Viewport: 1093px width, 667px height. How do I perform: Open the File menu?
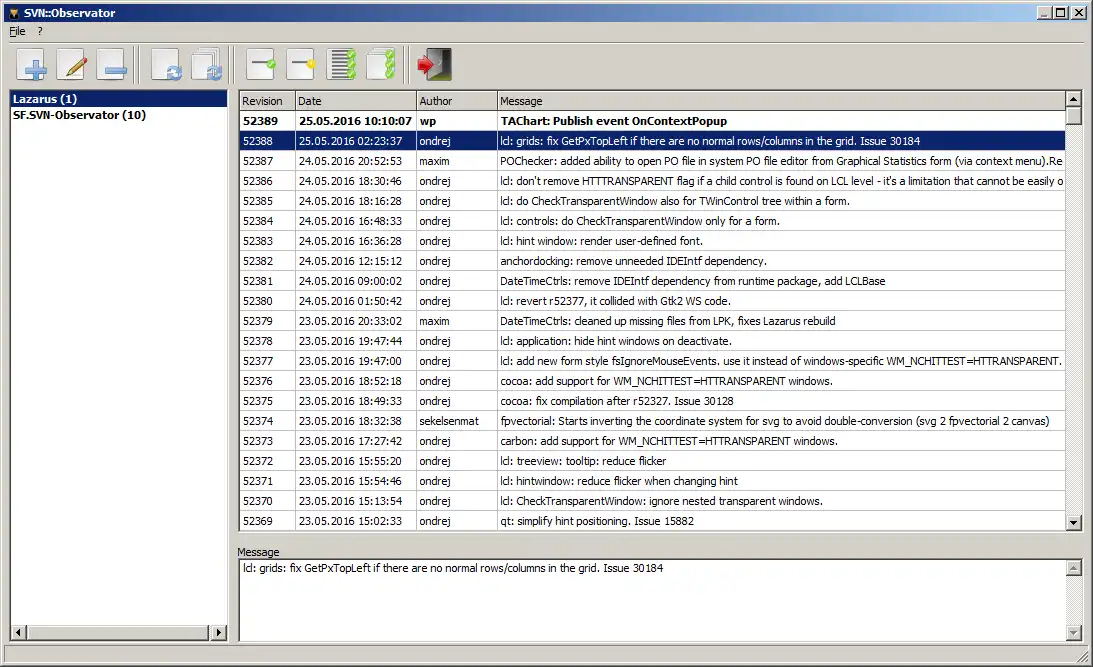pyautogui.click(x=17, y=31)
